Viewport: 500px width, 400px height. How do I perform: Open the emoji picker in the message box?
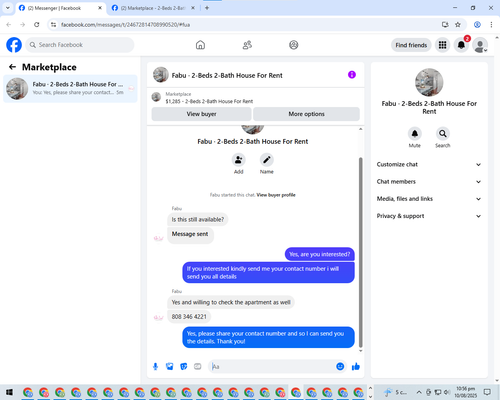click(x=340, y=367)
